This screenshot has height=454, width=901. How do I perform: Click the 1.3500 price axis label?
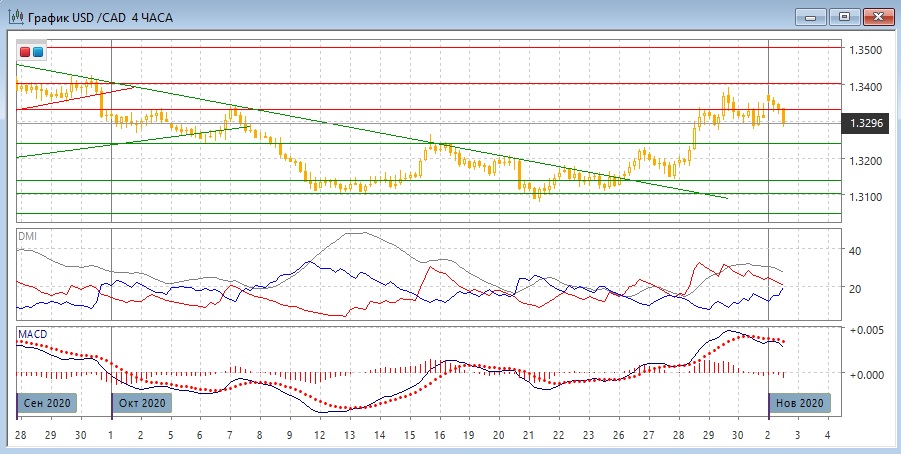coord(864,49)
